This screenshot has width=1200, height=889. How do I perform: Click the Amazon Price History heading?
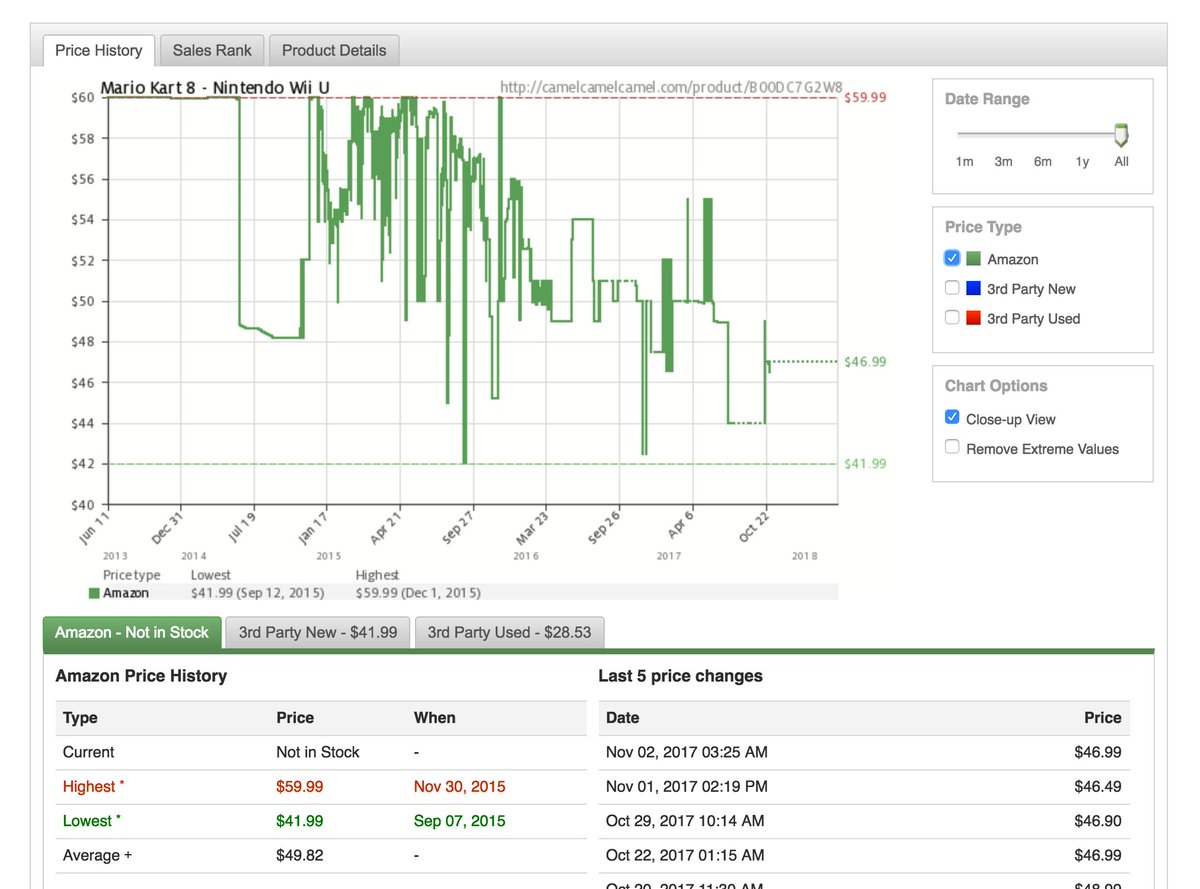(x=141, y=676)
